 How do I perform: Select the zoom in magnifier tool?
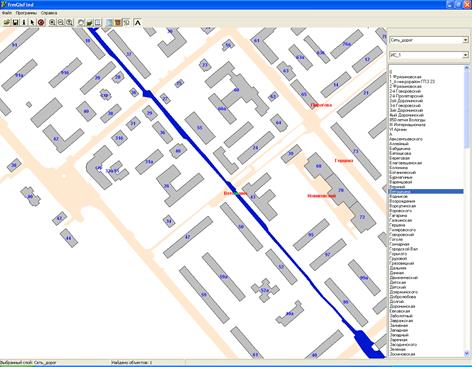point(52,22)
